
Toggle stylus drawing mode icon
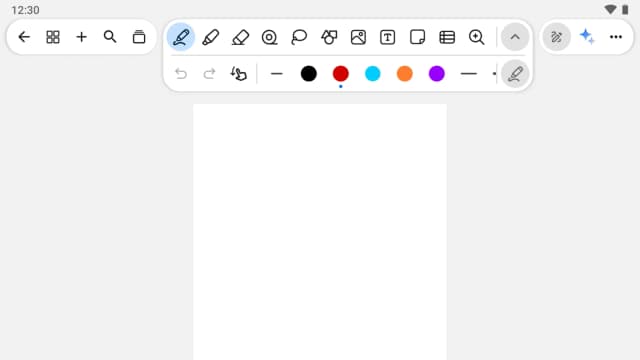click(557, 37)
